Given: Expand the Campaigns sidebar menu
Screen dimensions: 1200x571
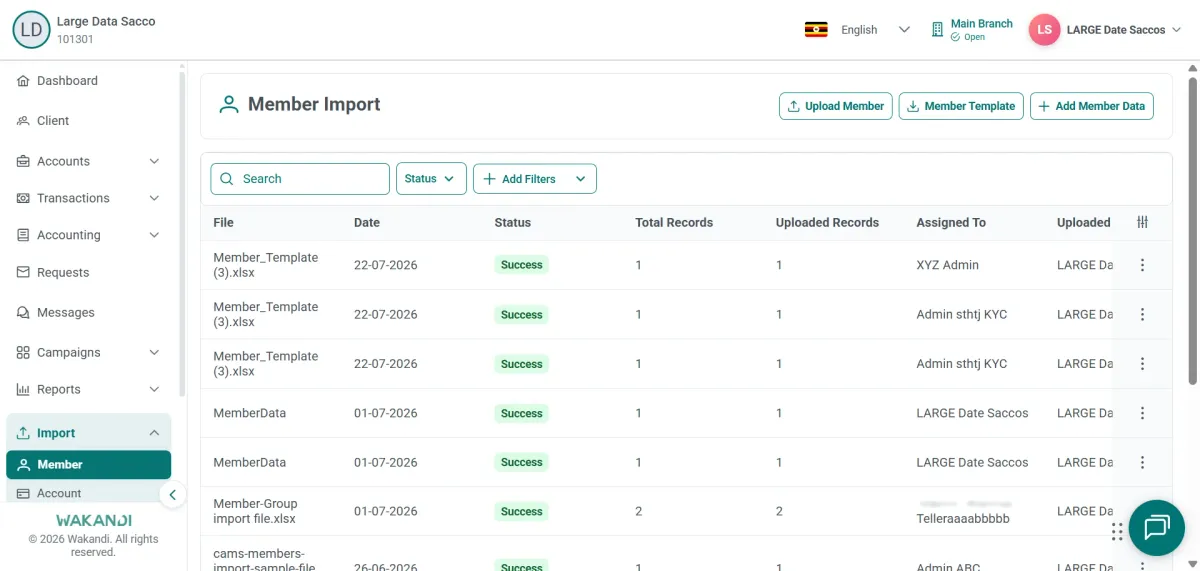Looking at the screenshot, I should [154, 353].
